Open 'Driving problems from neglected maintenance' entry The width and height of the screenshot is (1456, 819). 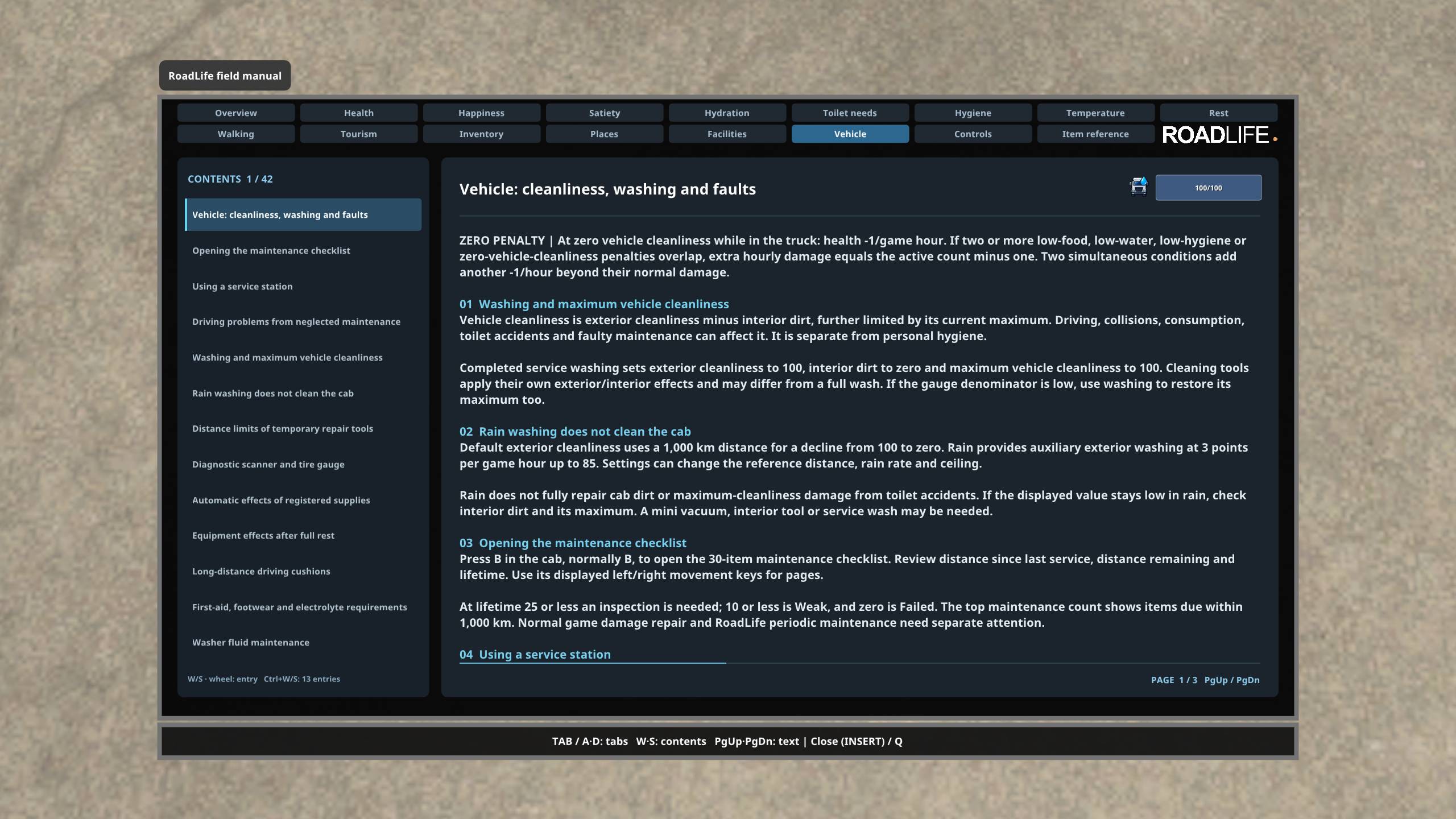pos(303,321)
